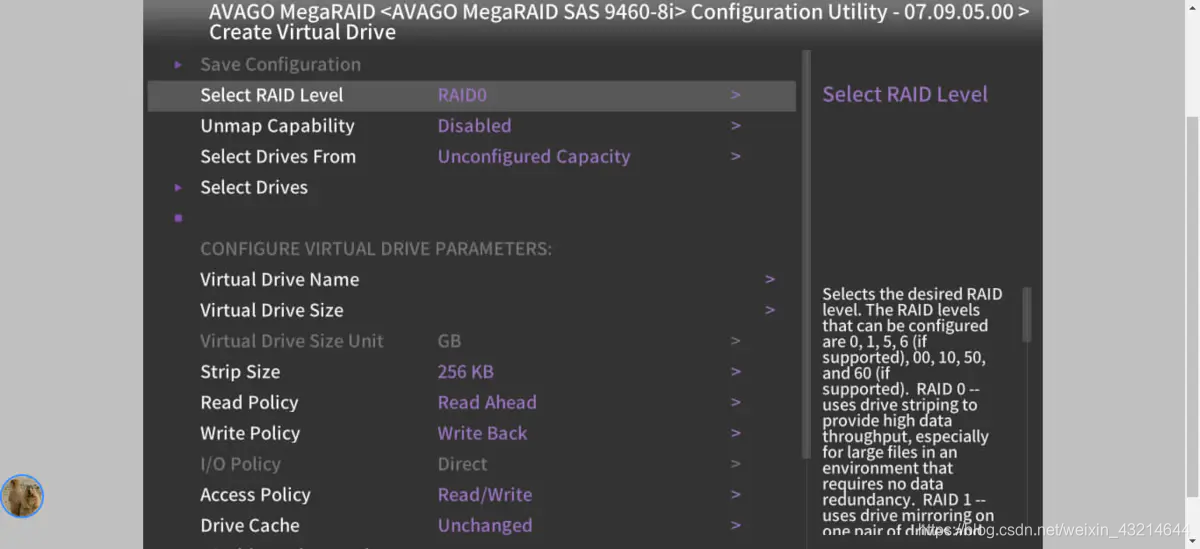Click the RAID0 value
The height and width of the screenshot is (549, 1200).
[x=462, y=95]
